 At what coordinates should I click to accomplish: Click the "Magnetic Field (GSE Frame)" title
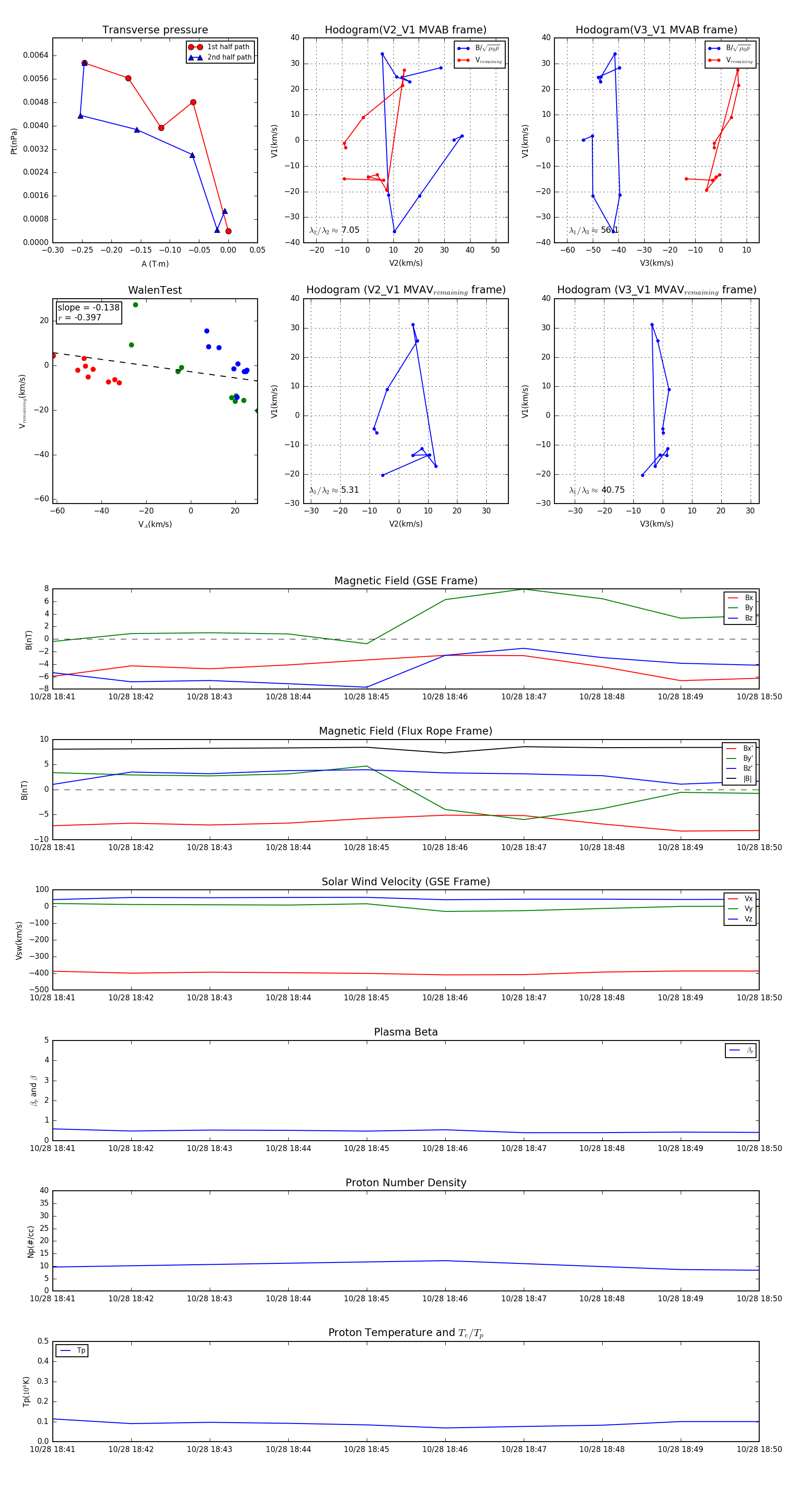click(x=406, y=581)
